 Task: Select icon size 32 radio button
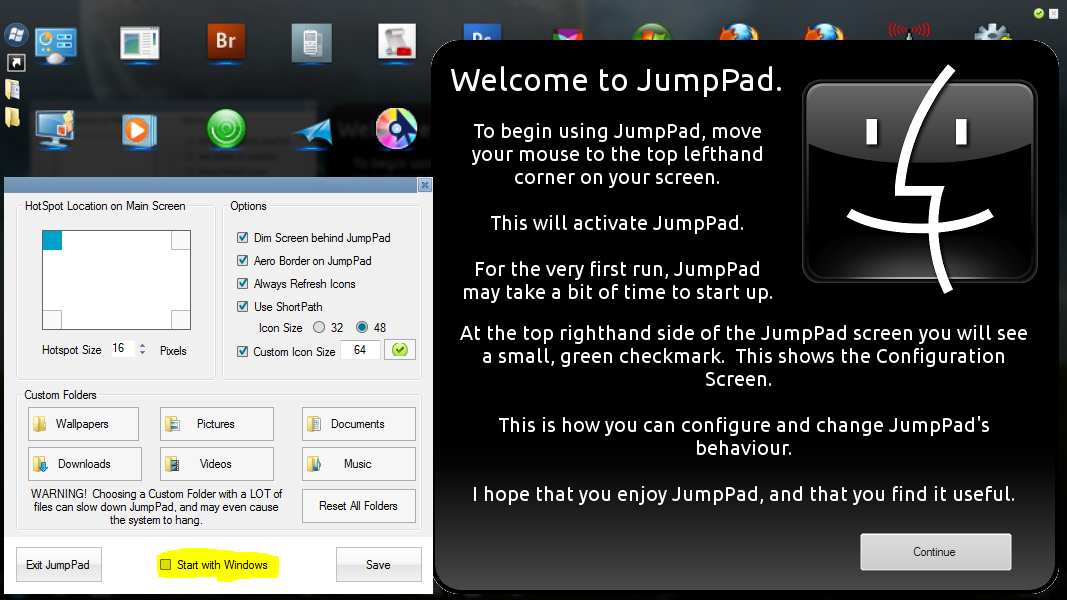click(x=318, y=327)
